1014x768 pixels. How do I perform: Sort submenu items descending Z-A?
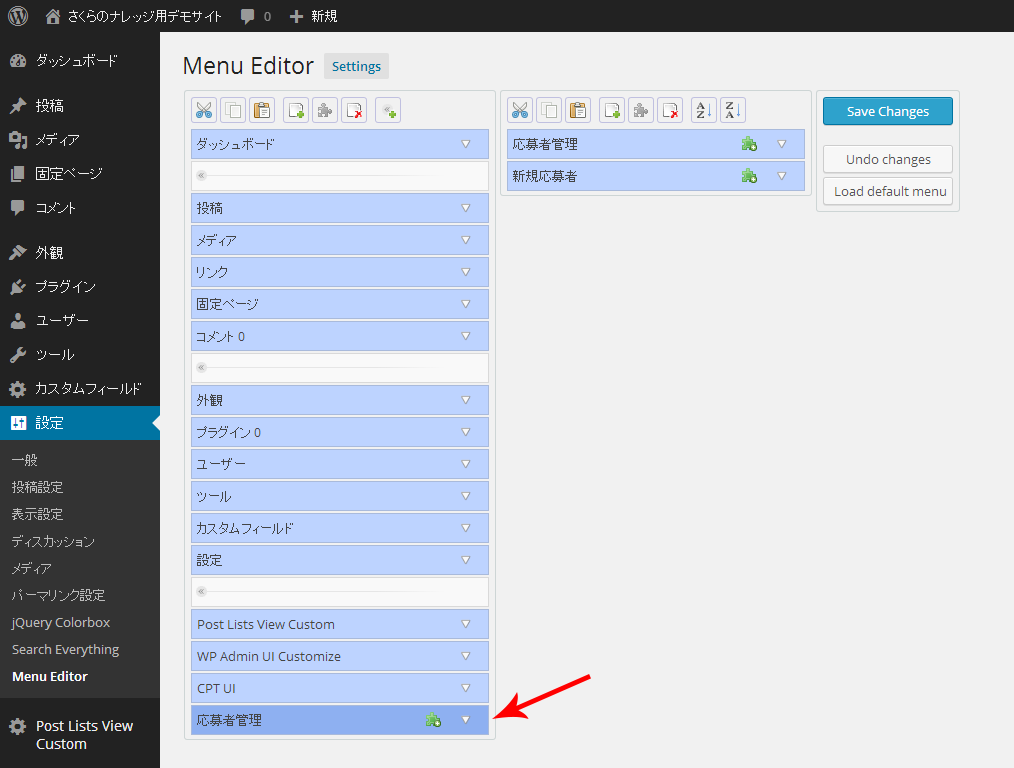click(x=733, y=111)
